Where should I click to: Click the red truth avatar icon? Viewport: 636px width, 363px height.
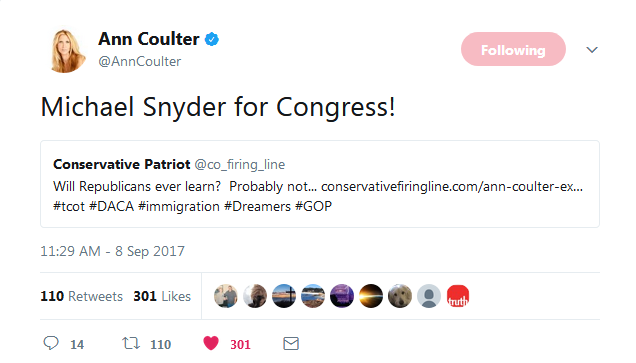(458, 296)
